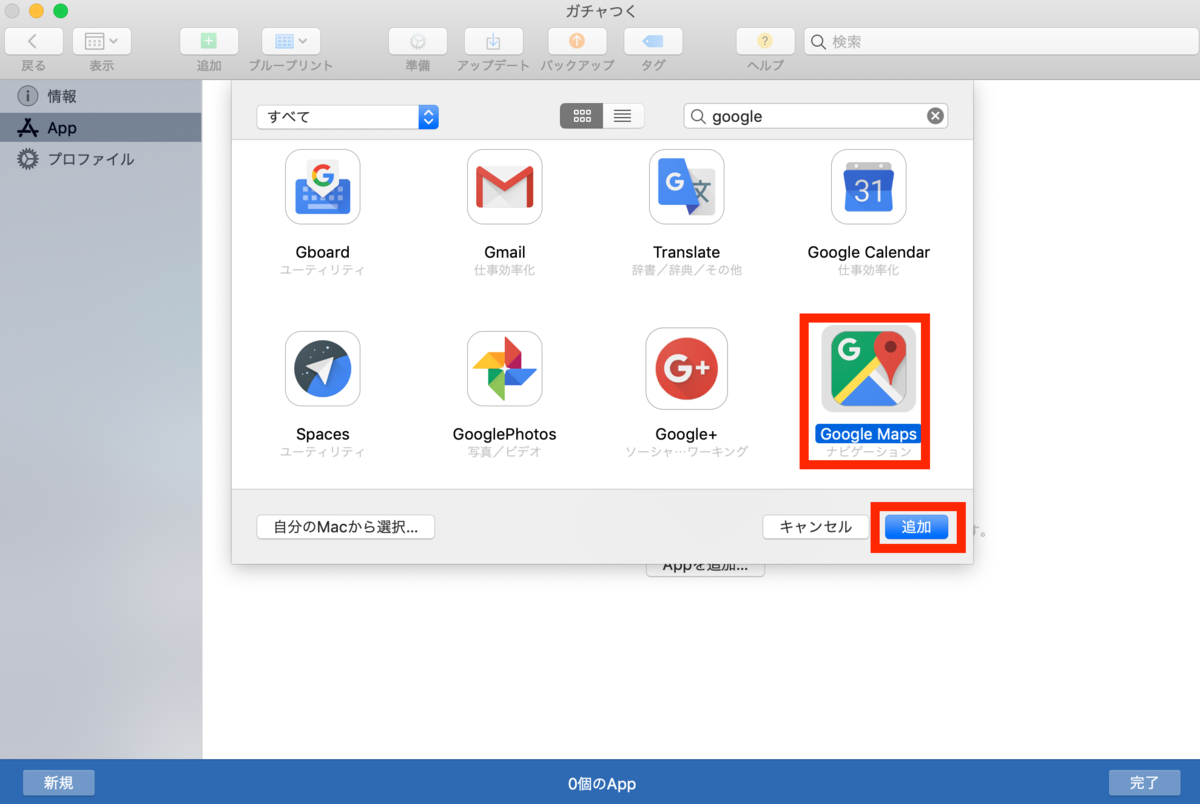The width and height of the screenshot is (1200, 804).
Task: Switch to icon grid view
Action: coord(581,116)
